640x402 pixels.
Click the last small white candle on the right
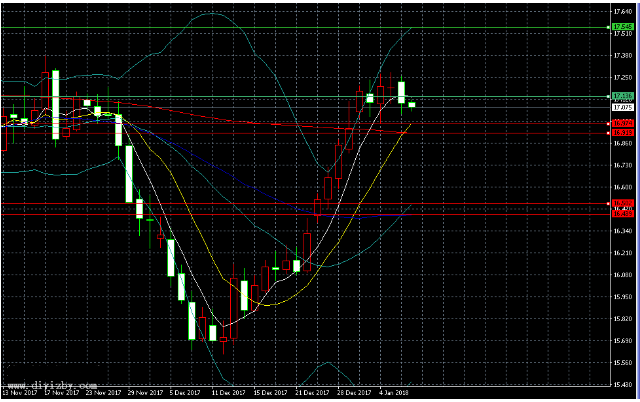[x=411, y=104]
